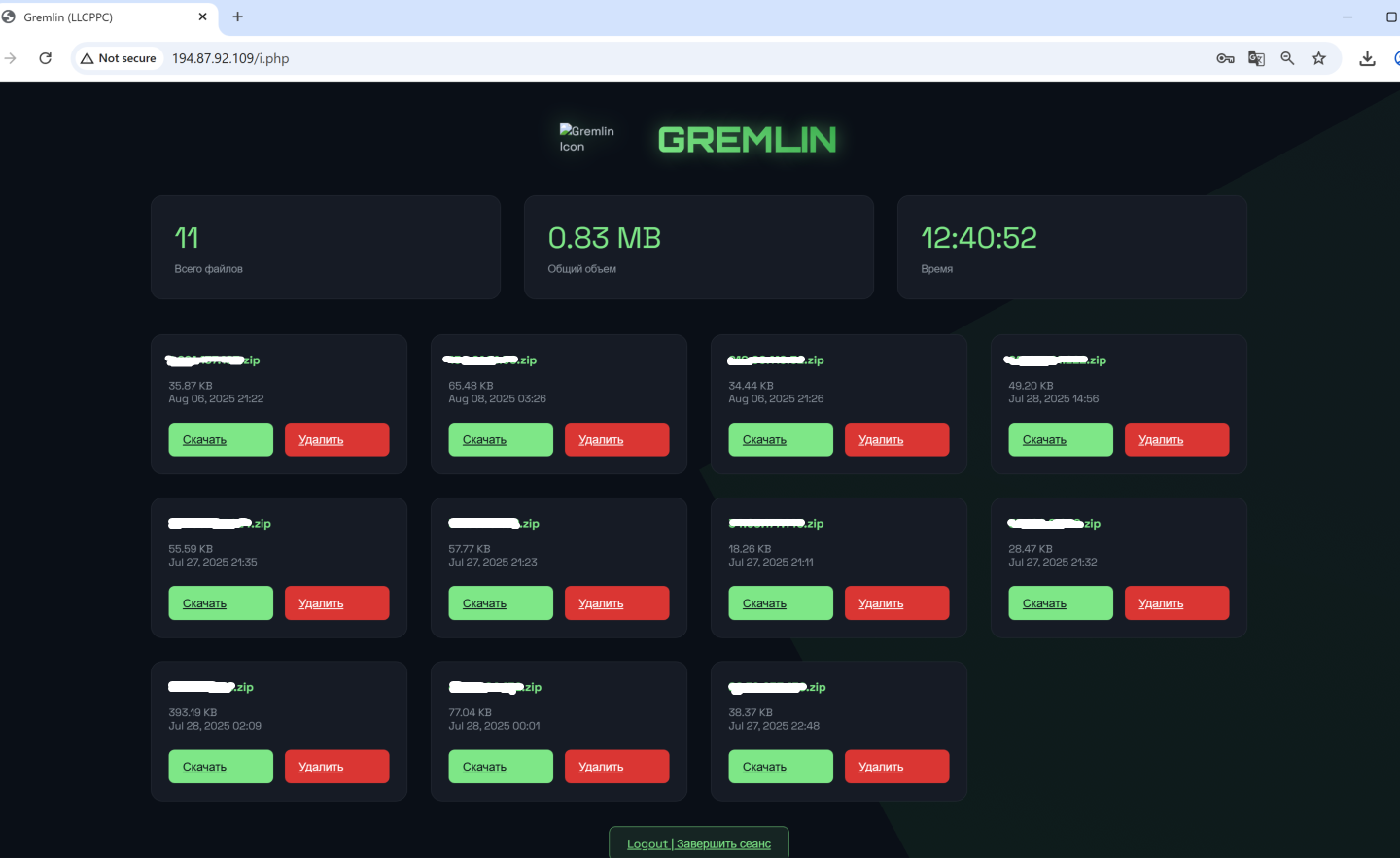
Task: Delete the 77.04 KB zip file
Action: point(617,766)
